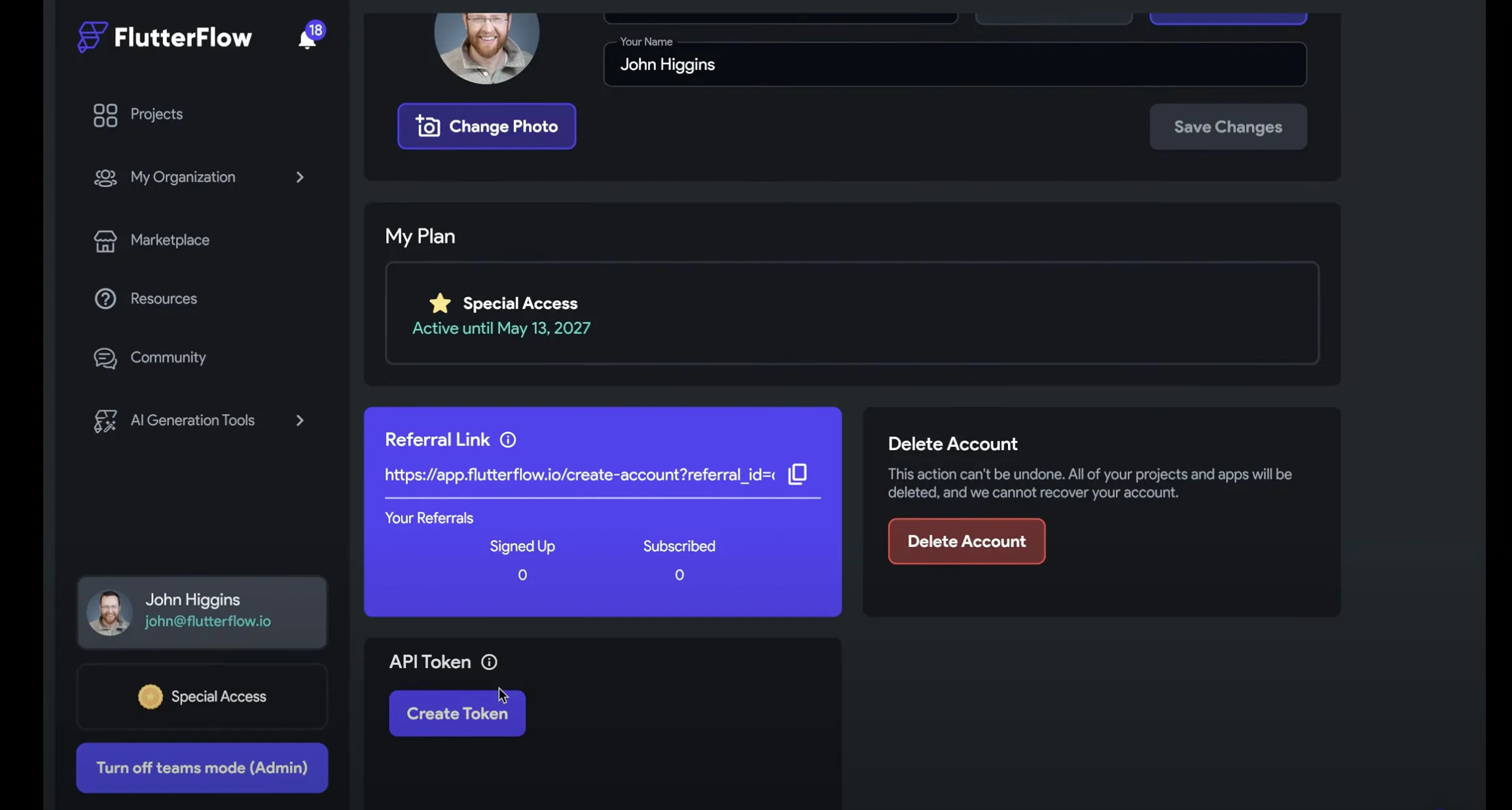
Task: Create a new API token
Action: (x=457, y=713)
